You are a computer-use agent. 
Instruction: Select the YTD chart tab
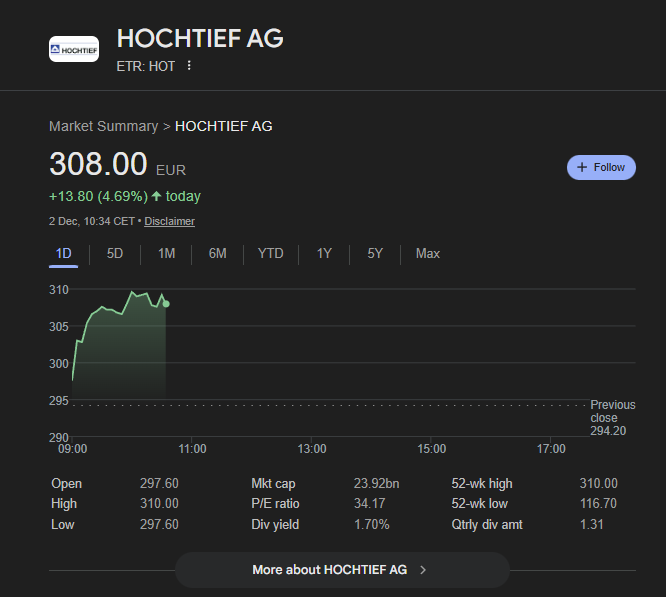270,253
